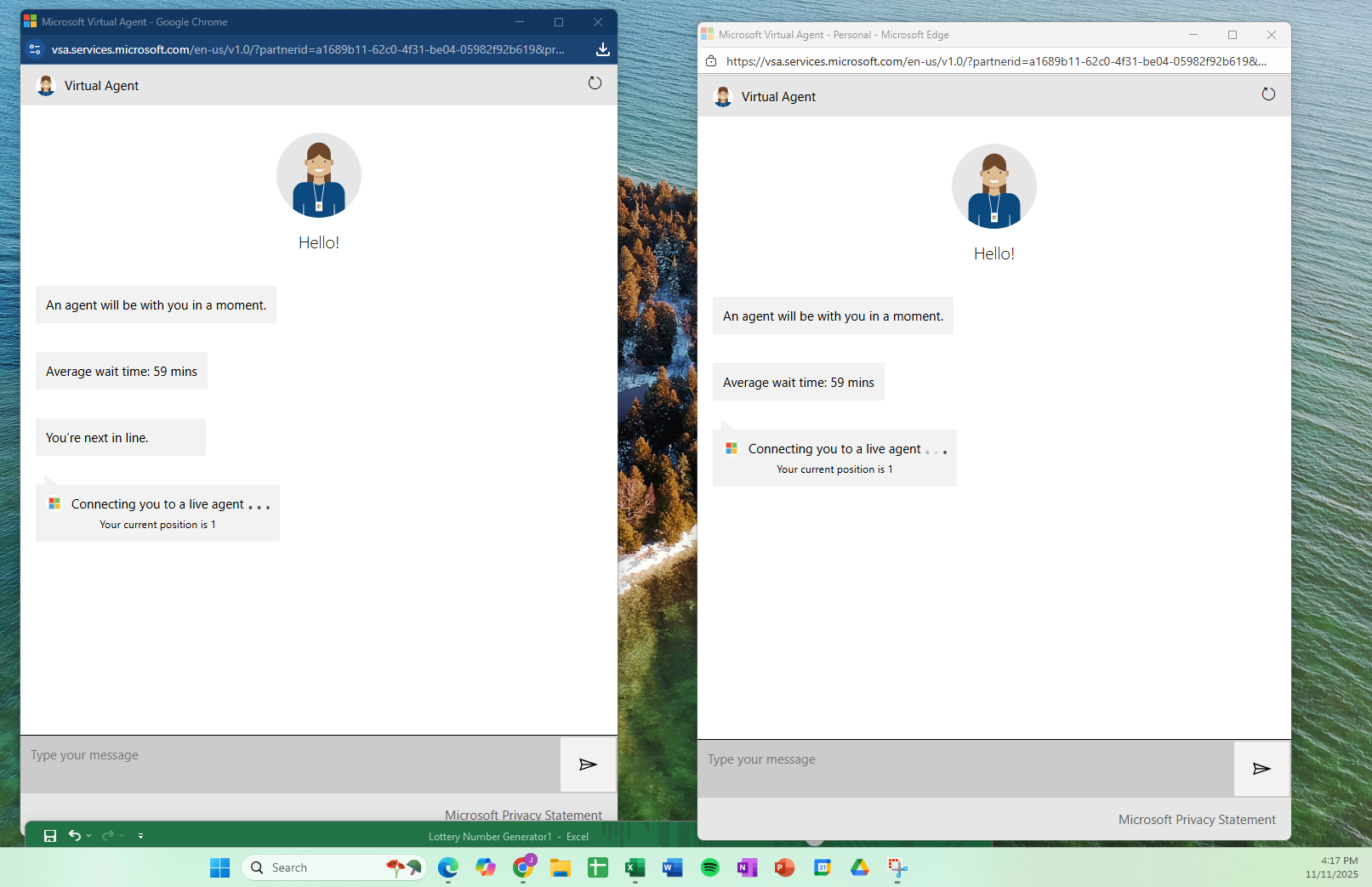Open Microsoft Privacy Statement link in the Chrome window
The width and height of the screenshot is (1372, 887).
pyautogui.click(x=523, y=815)
